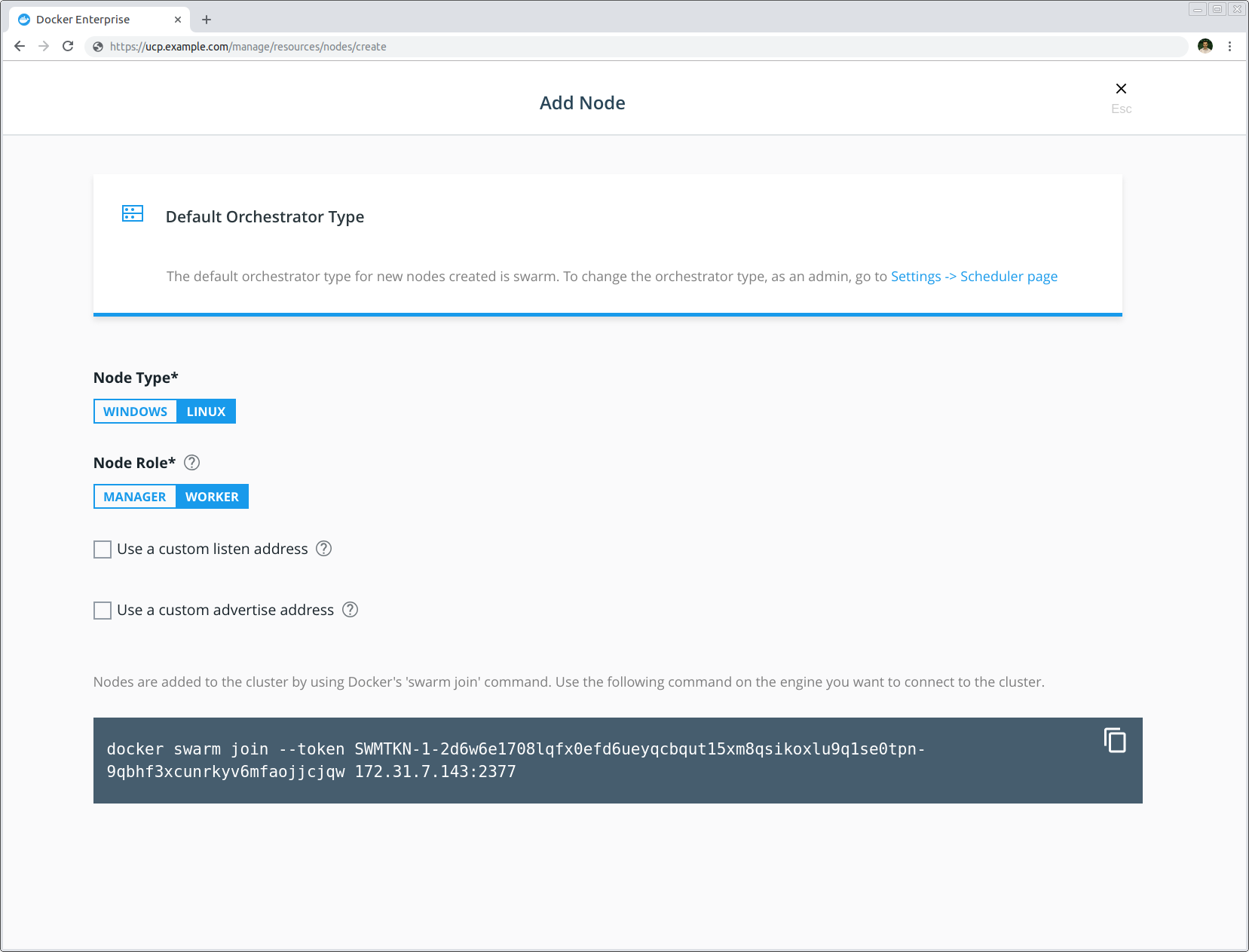The width and height of the screenshot is (1249, 952).
Task: Open the browser three-dot menu
Action: pos(1231,46)
